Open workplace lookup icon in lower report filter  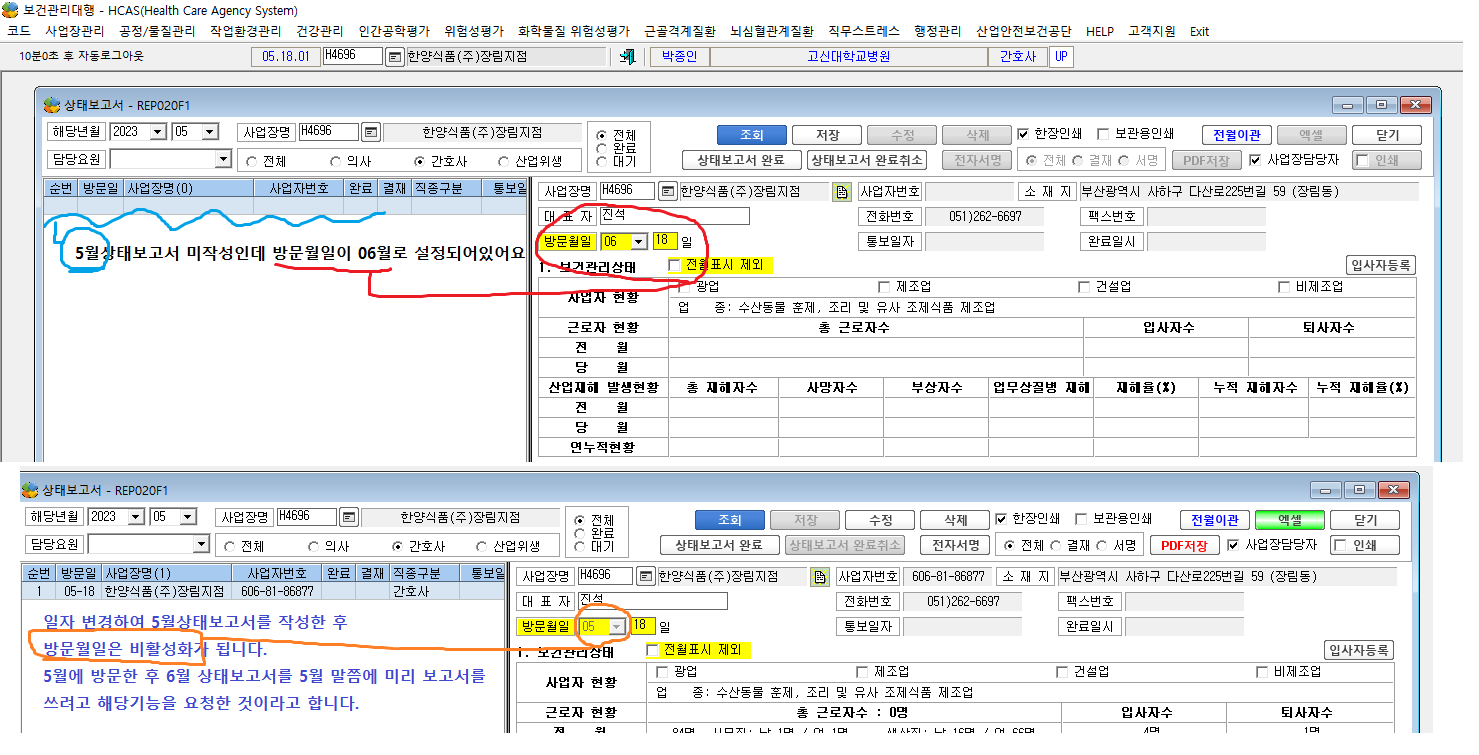348,517
